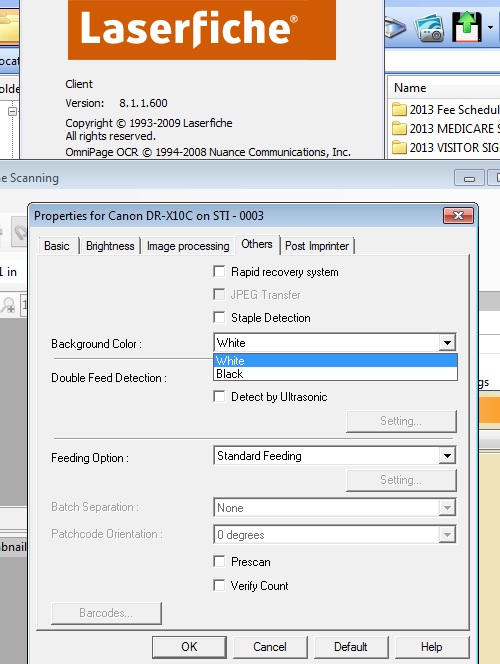Viewport: 500px width, 664px height.
Task: Collapse the Background Color dropdown arrow
Action: coord(447,343)
